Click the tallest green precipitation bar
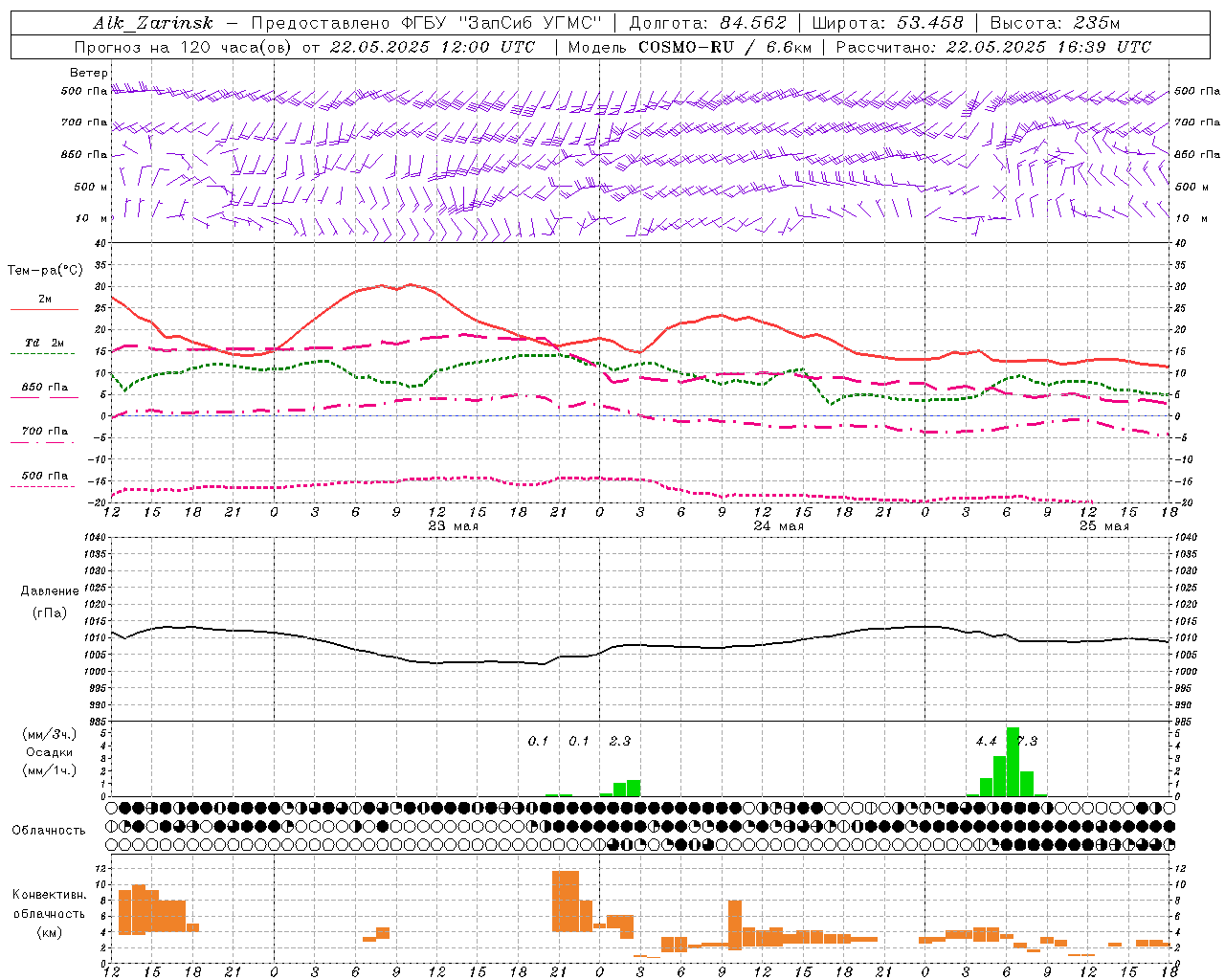 coord(1013,762)
